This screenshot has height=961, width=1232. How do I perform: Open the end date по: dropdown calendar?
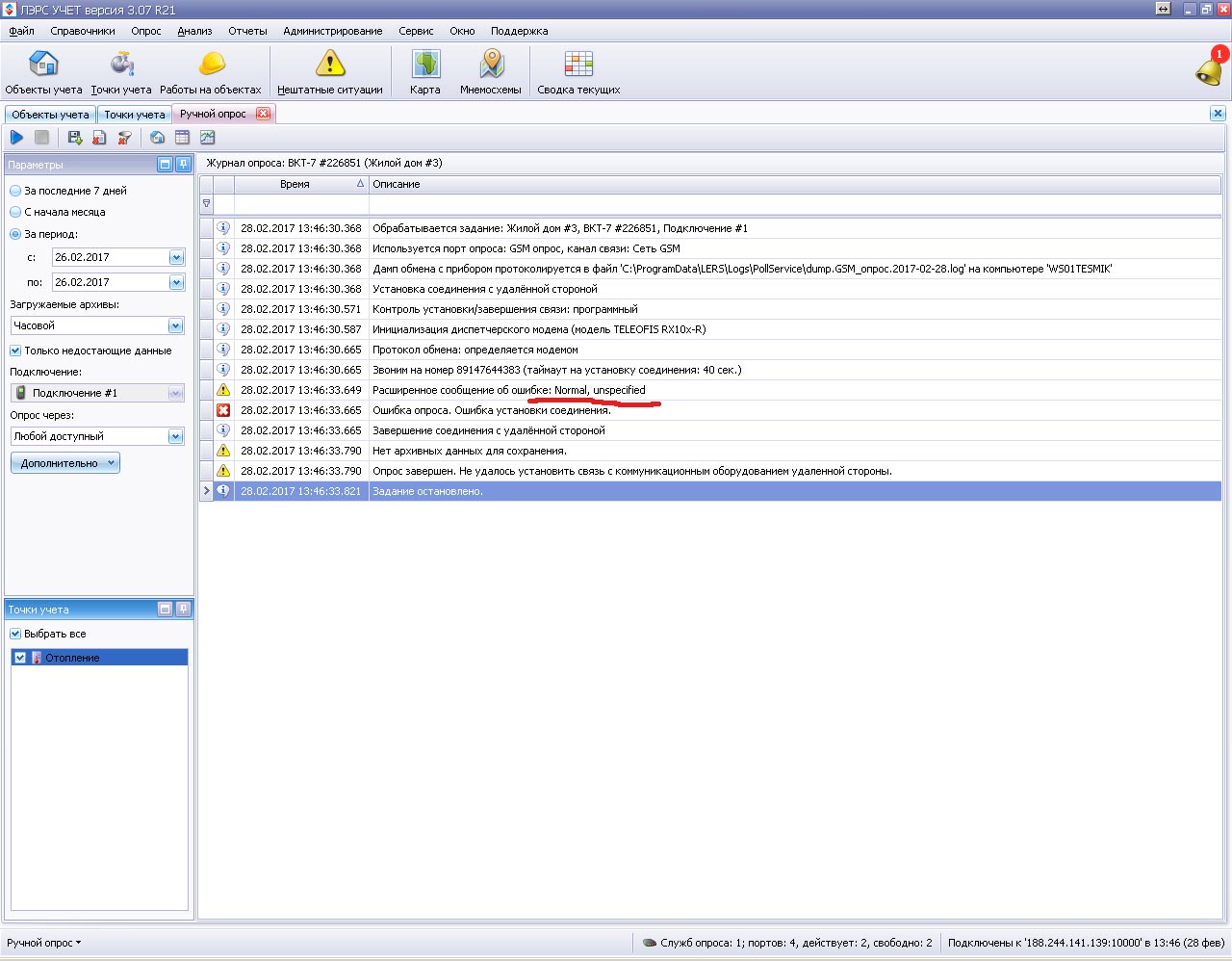(x=176, y=282)
